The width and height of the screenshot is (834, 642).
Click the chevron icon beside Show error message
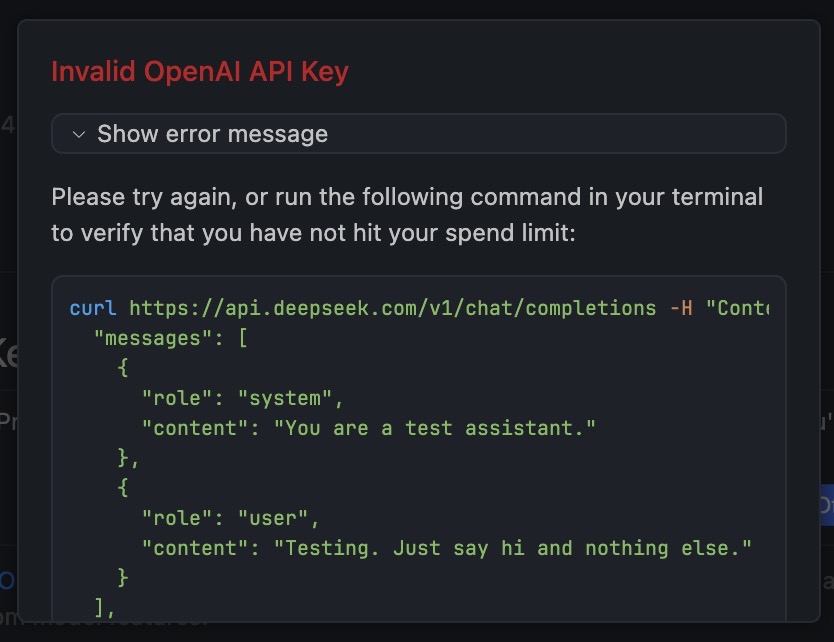point(77,133)
